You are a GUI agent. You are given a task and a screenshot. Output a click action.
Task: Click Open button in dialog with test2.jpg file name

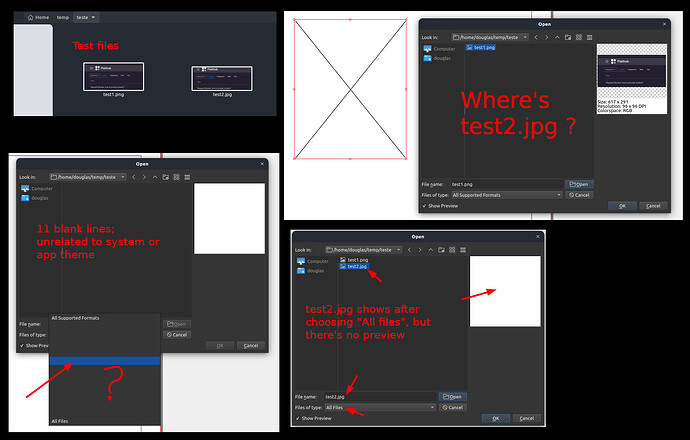click(x=453, y=397)
